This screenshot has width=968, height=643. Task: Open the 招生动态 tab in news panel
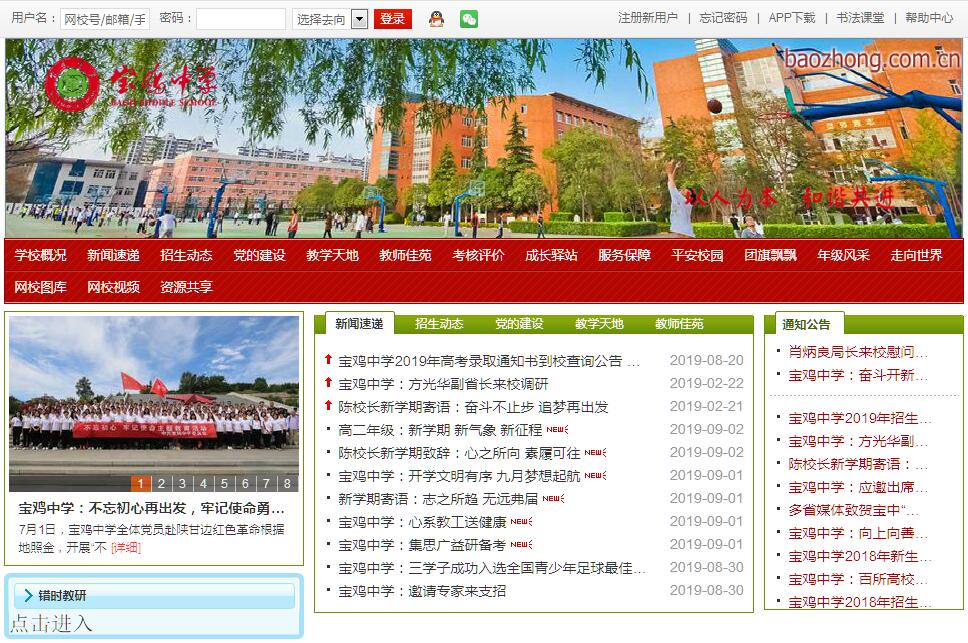click(439, 324)
